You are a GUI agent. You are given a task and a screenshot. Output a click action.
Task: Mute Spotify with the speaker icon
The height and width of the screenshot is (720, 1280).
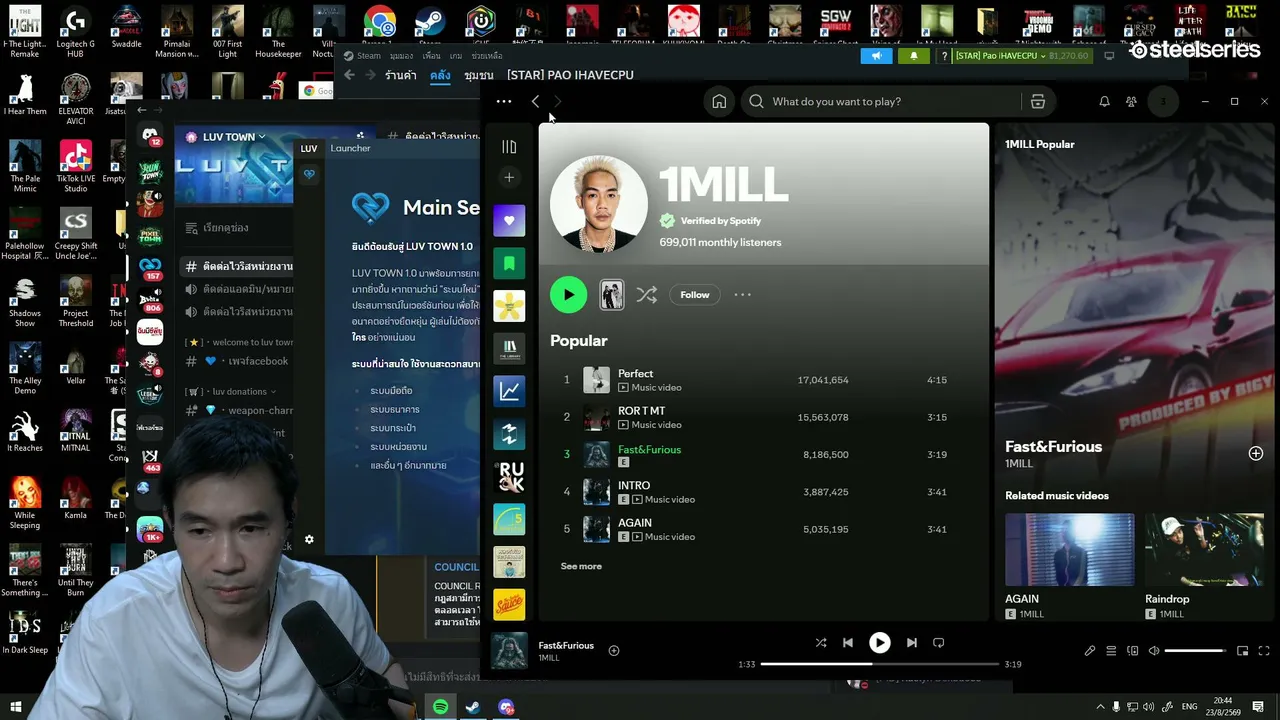click(1154, 651)
